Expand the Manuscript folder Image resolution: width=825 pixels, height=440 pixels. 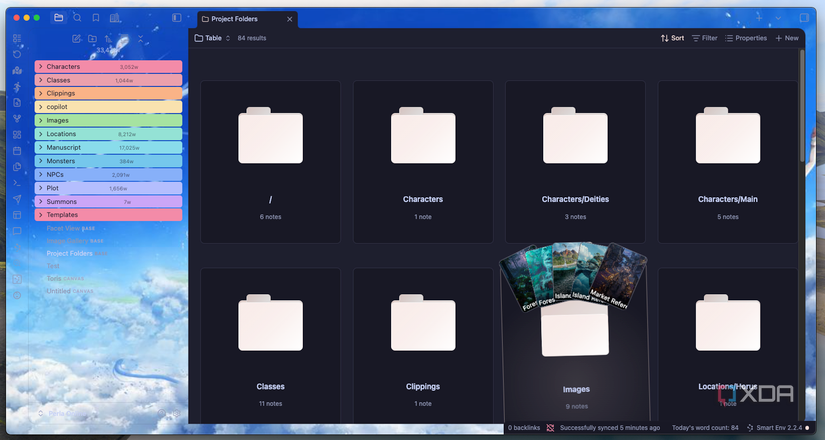(x=108, y=147)
